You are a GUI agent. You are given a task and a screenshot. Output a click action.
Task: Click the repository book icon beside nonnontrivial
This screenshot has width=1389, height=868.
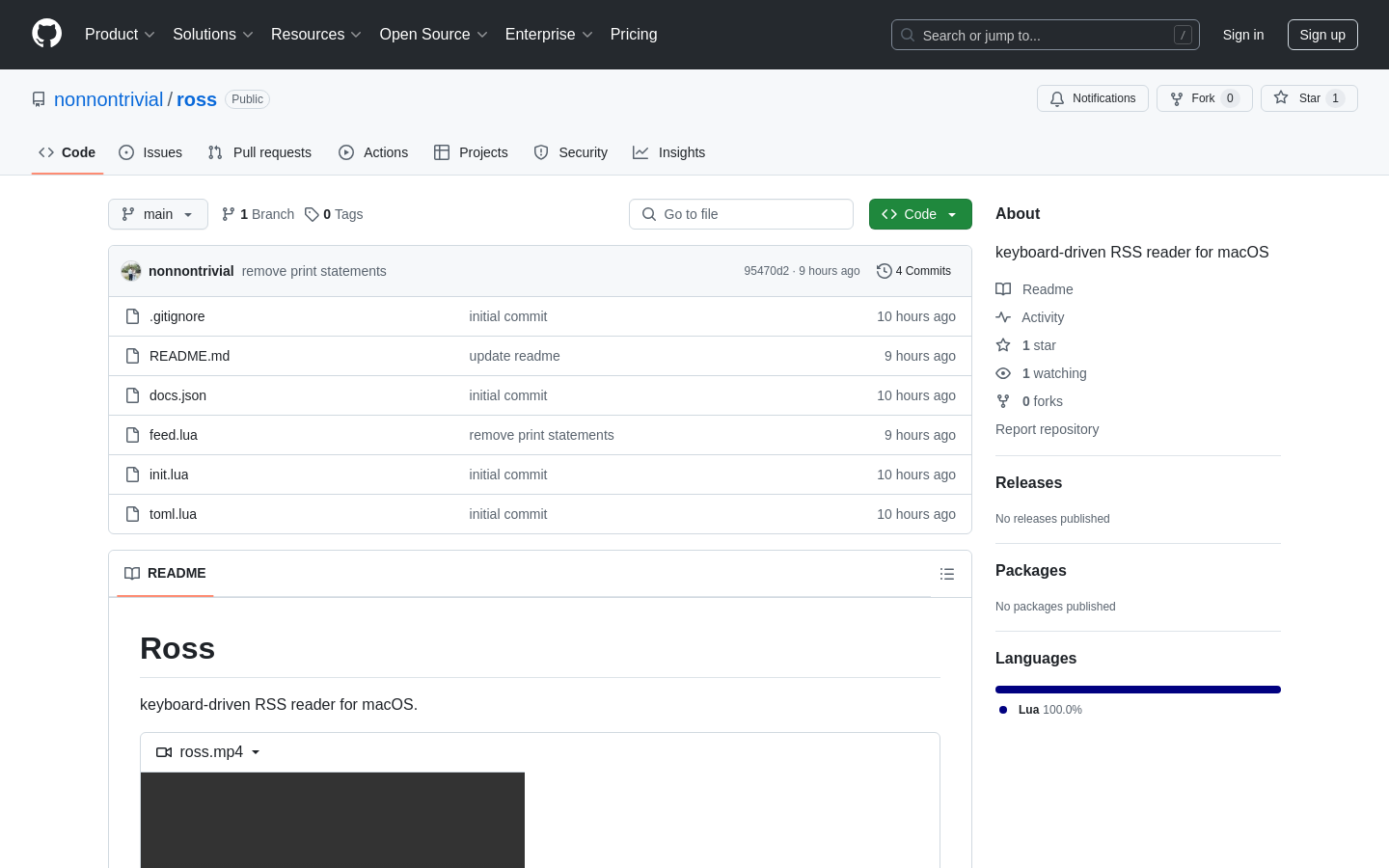tap(39, 99)
